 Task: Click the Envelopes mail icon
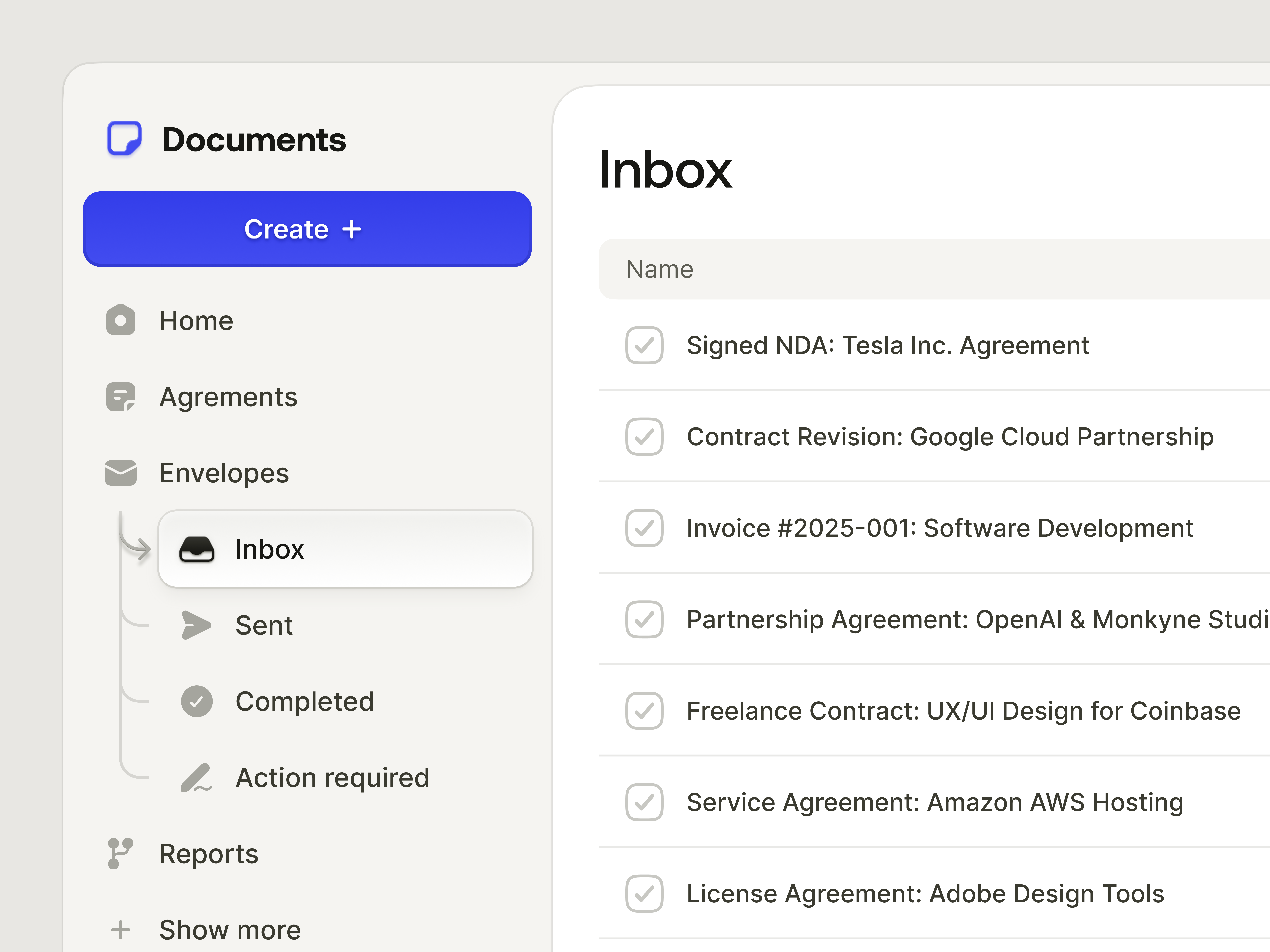[x=121, y=473]
